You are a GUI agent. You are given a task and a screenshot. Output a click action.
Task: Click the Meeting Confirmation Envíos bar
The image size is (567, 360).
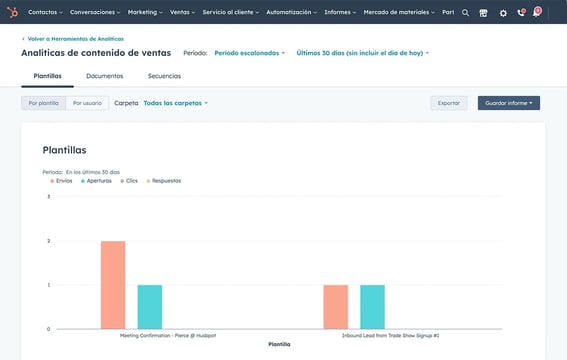click(x=113, y=285)
